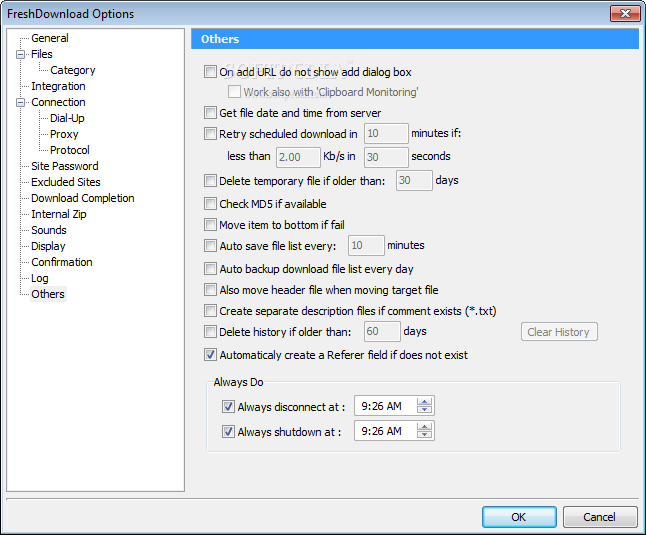Go to Display options
The height and width of the screenshot is (535, 646).
pyautogui.click(x=48, y=247)
